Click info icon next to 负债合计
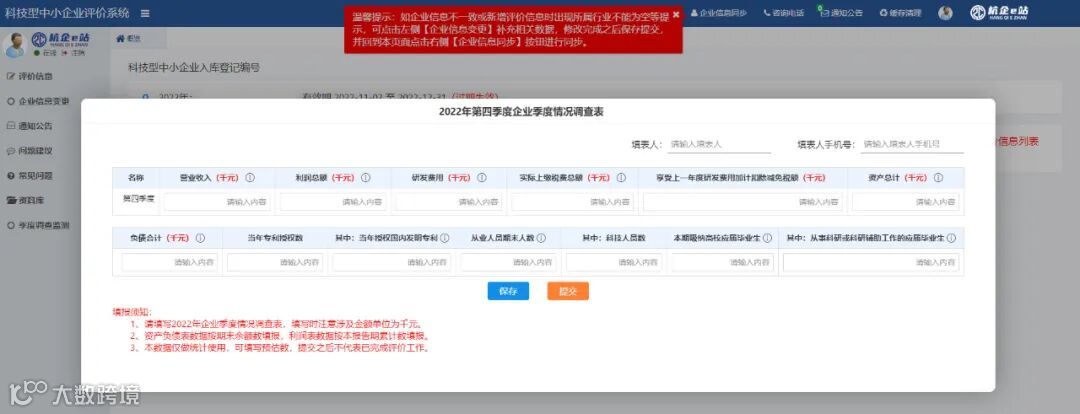Image resolution: width=1080 pixels, height=414 pixels. tap(200, 238)
